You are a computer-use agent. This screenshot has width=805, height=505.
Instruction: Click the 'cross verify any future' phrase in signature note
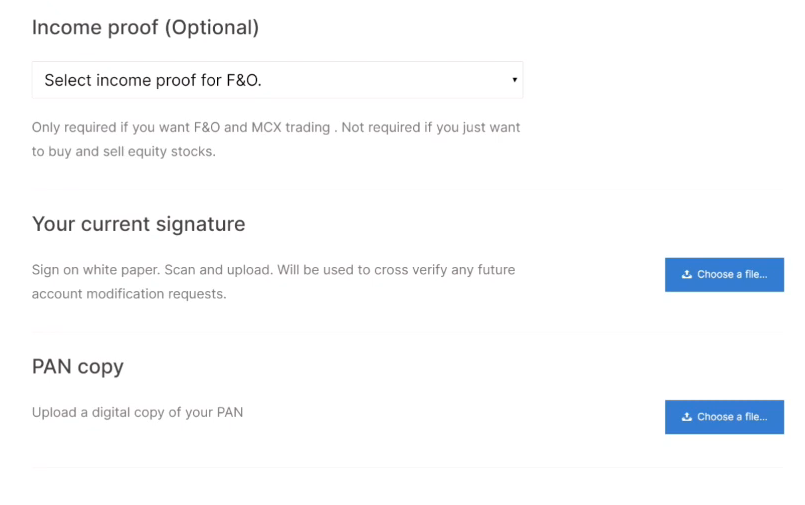(x=445, y=270)
